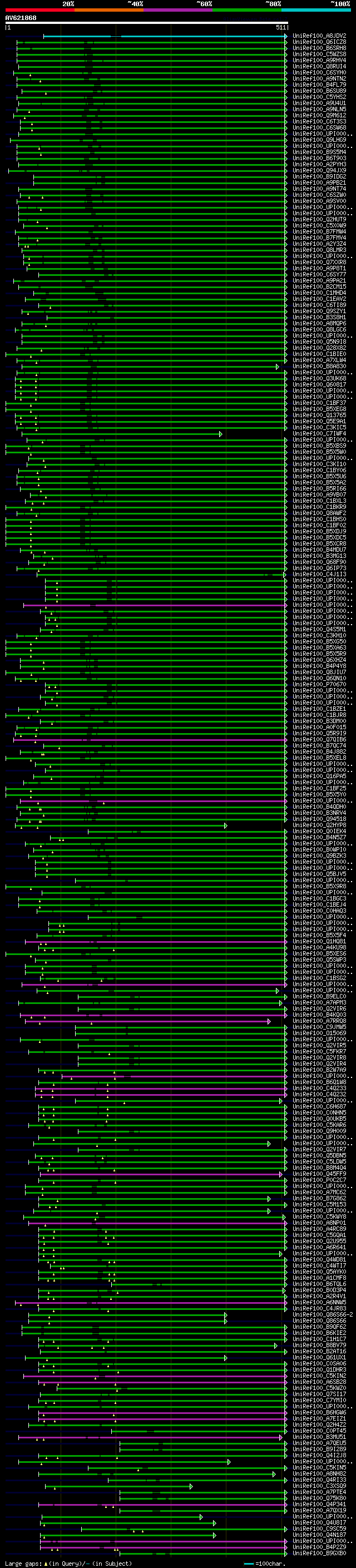This screenshot has width=356, height=1568.
Task: Click hit label UniRef100_C1BGC3
Action: (319, 898)
